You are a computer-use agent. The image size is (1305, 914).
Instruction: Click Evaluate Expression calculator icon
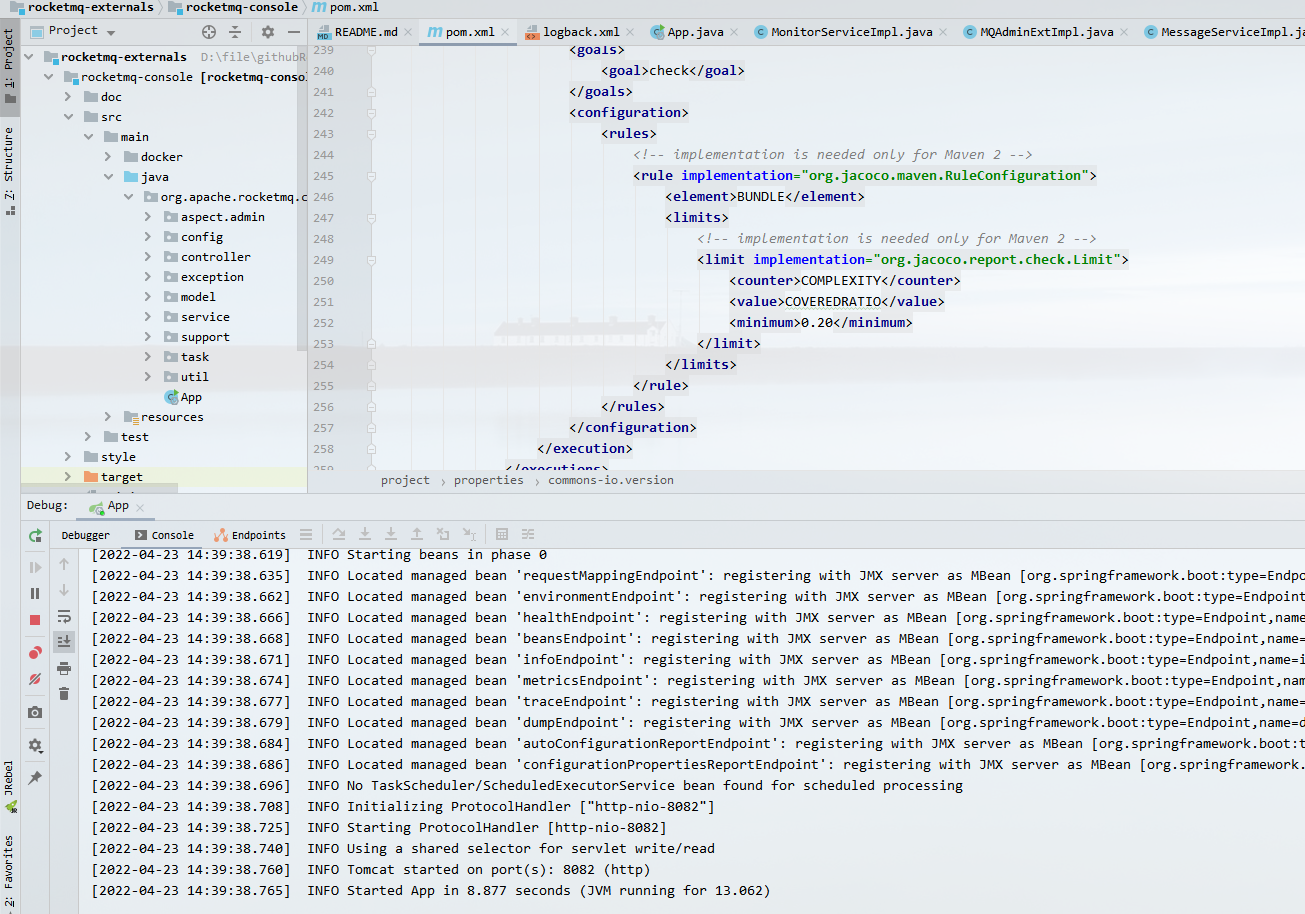coord(502,535)
